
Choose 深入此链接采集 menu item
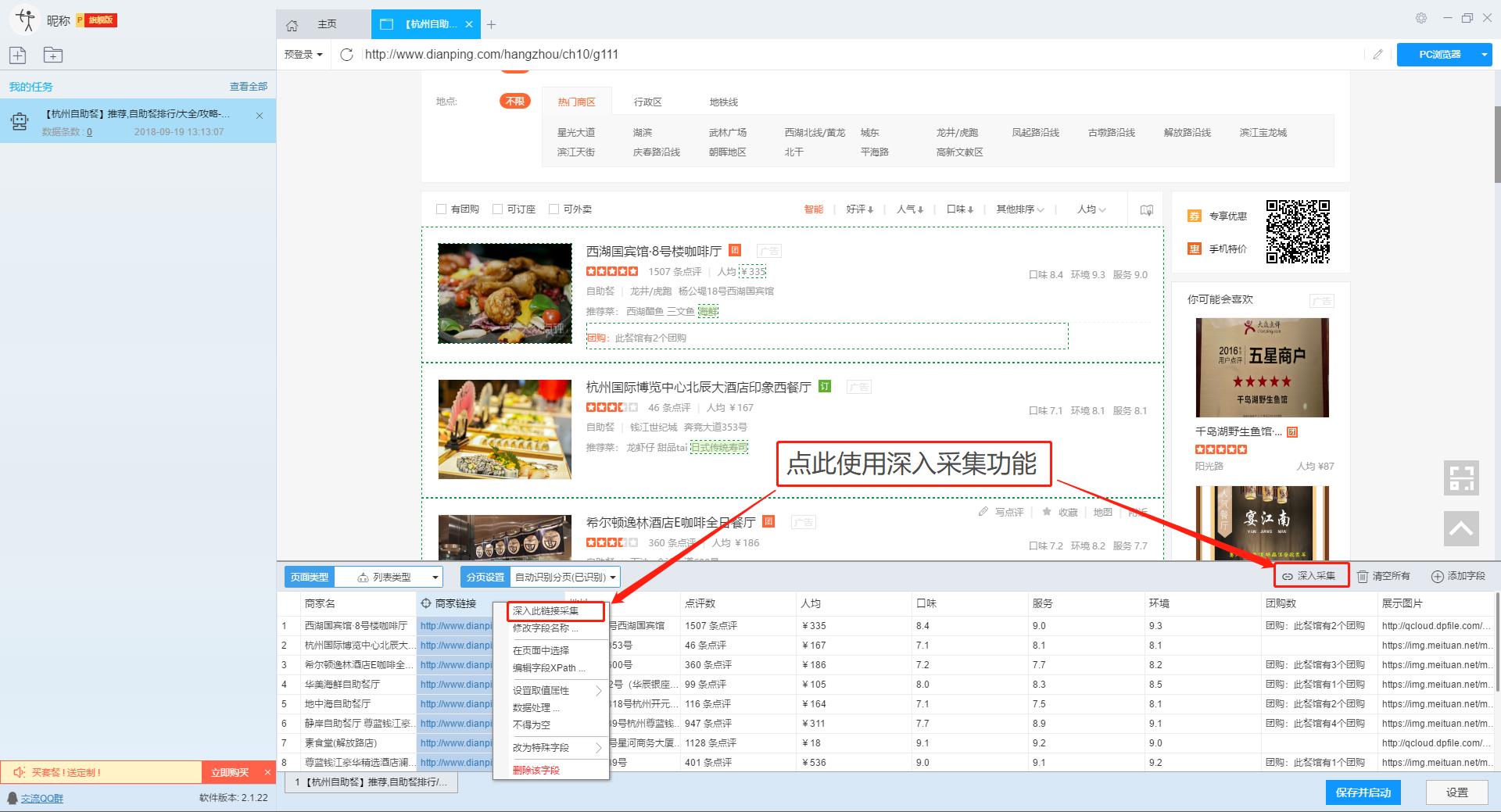(x=556, y=611)
